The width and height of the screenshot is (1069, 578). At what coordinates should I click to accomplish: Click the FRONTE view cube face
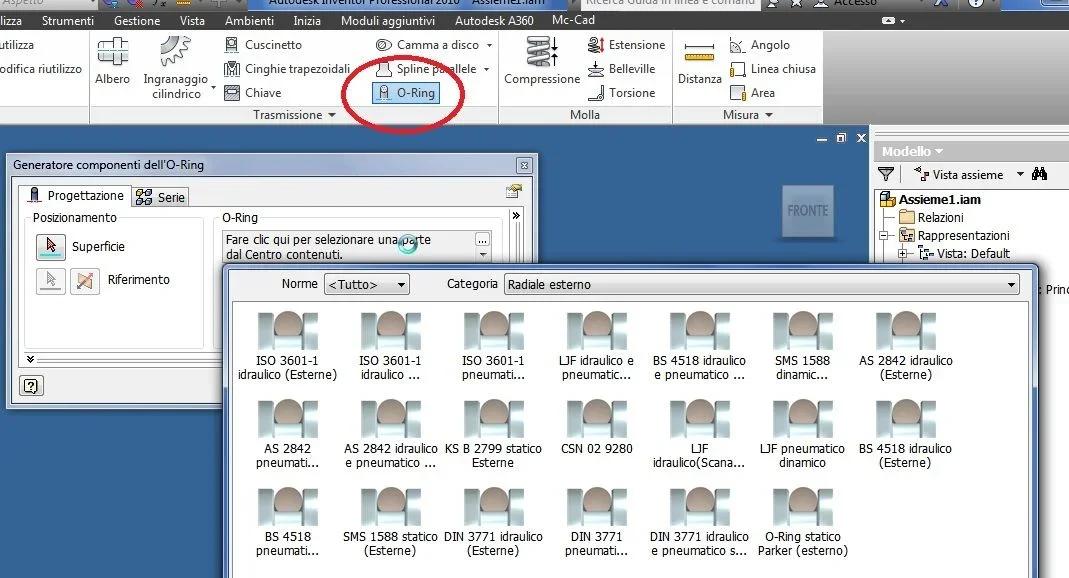click(x=808, y=211)
